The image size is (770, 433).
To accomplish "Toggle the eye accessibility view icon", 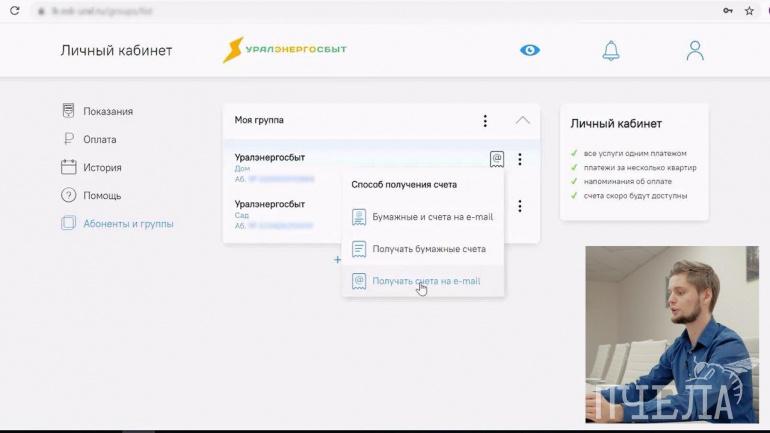I will pyautogui.click(x=530, y=50).
